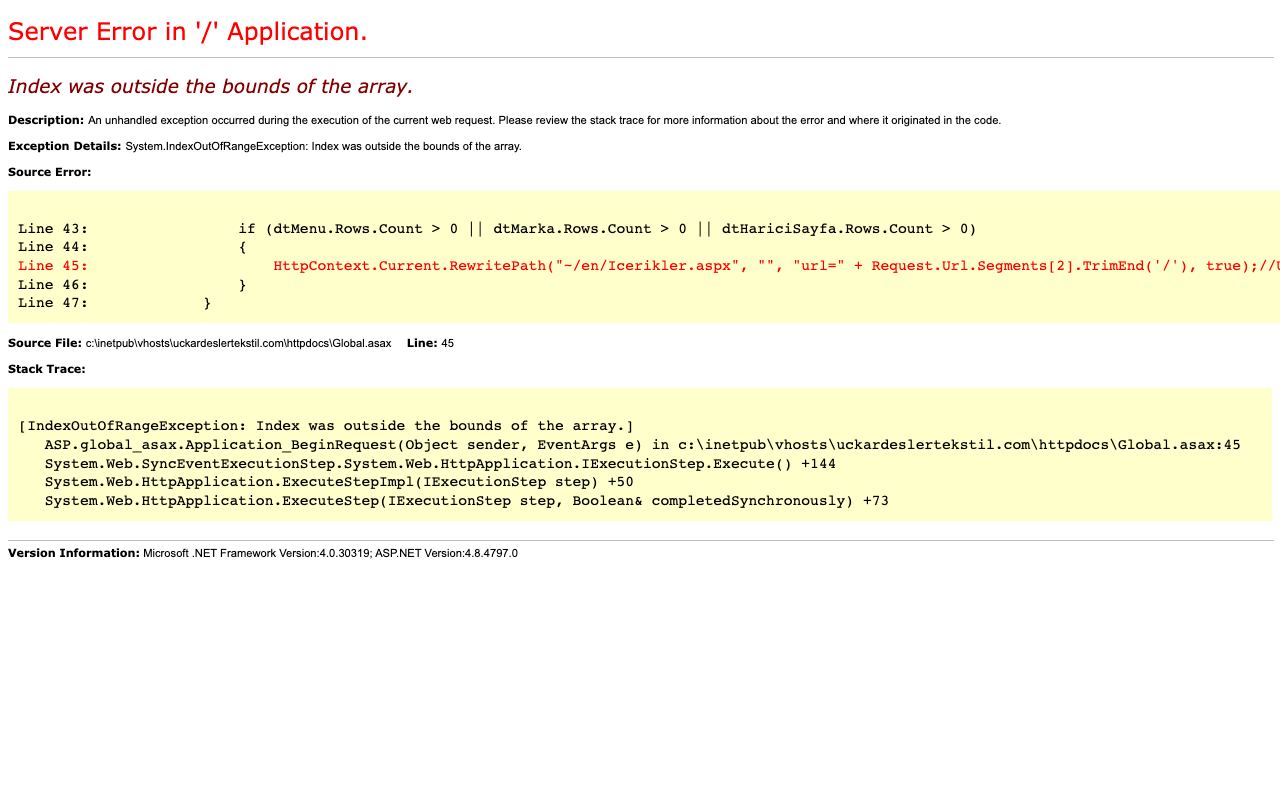Click the 'Description:' label

[46, 120]
